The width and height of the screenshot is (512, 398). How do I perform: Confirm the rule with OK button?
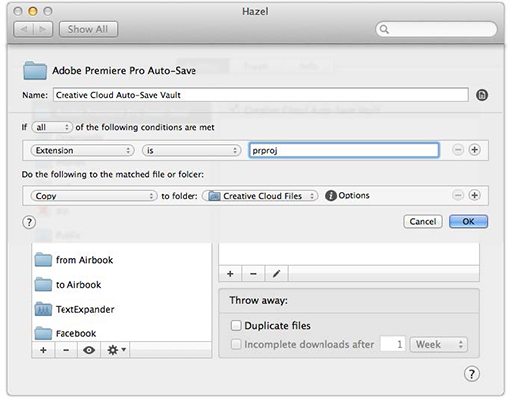pyautogui.click(x=468, y=222)
